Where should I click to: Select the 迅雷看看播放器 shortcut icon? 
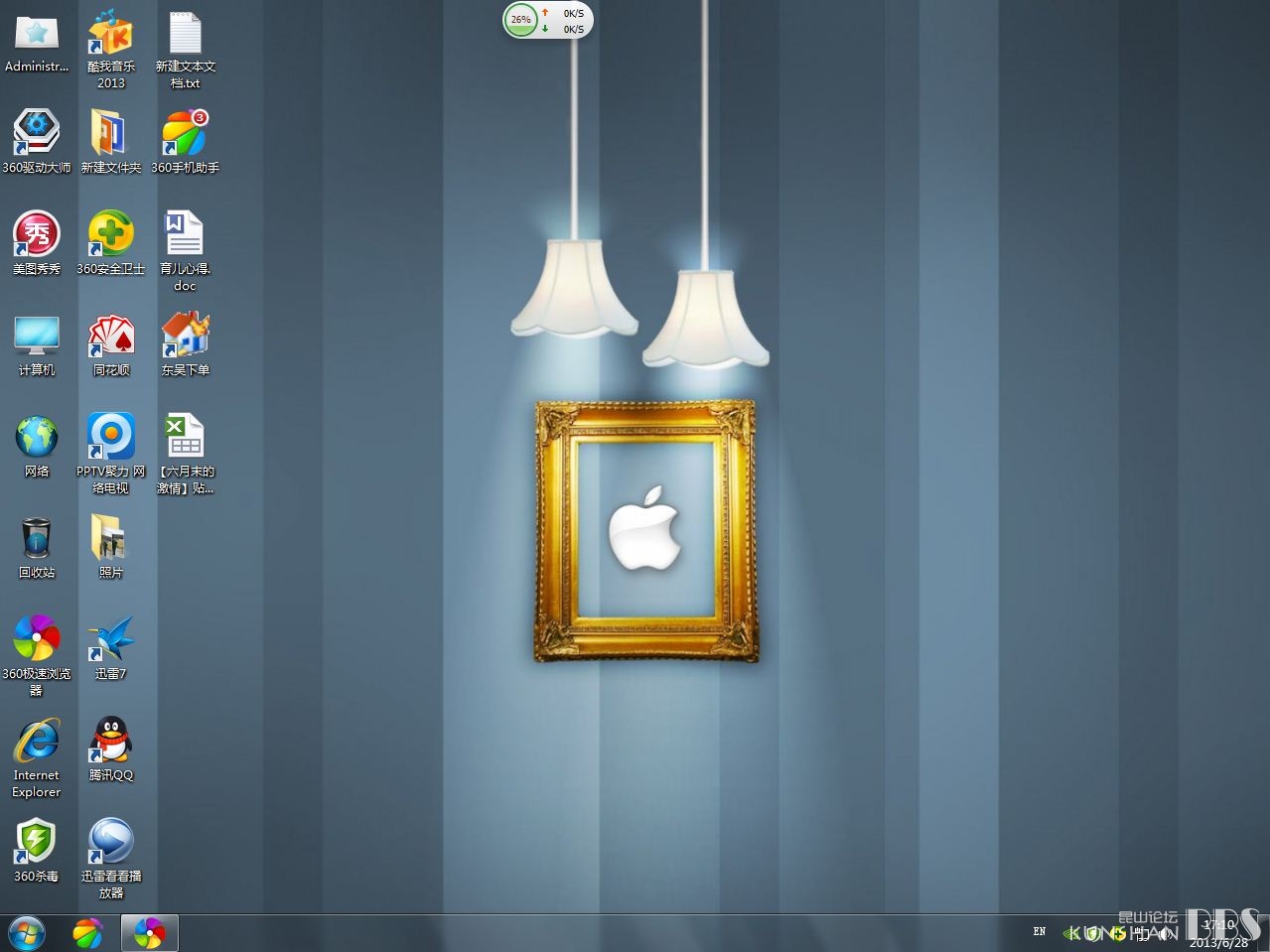111,859
